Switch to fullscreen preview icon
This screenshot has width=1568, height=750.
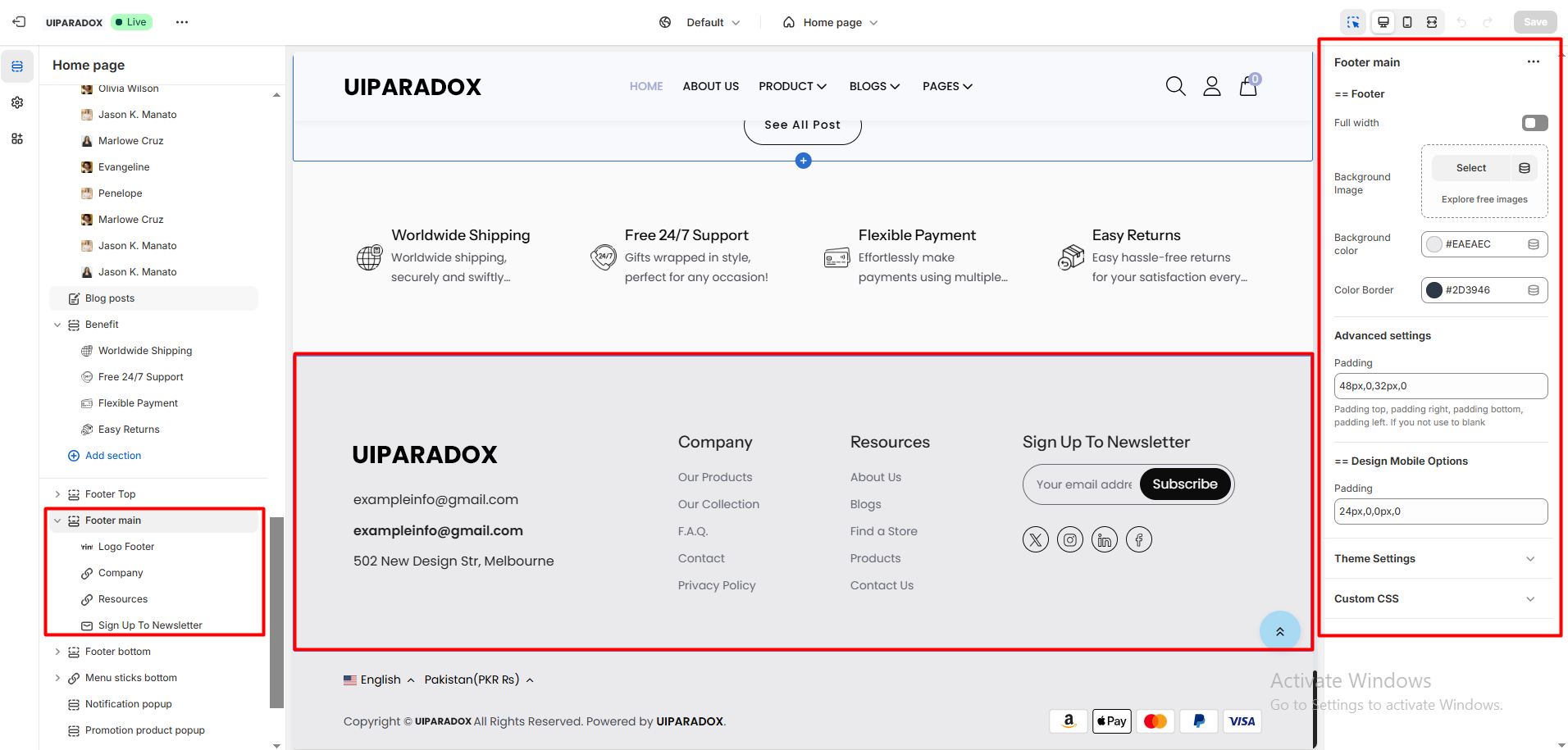click(x=1432, y=22)
